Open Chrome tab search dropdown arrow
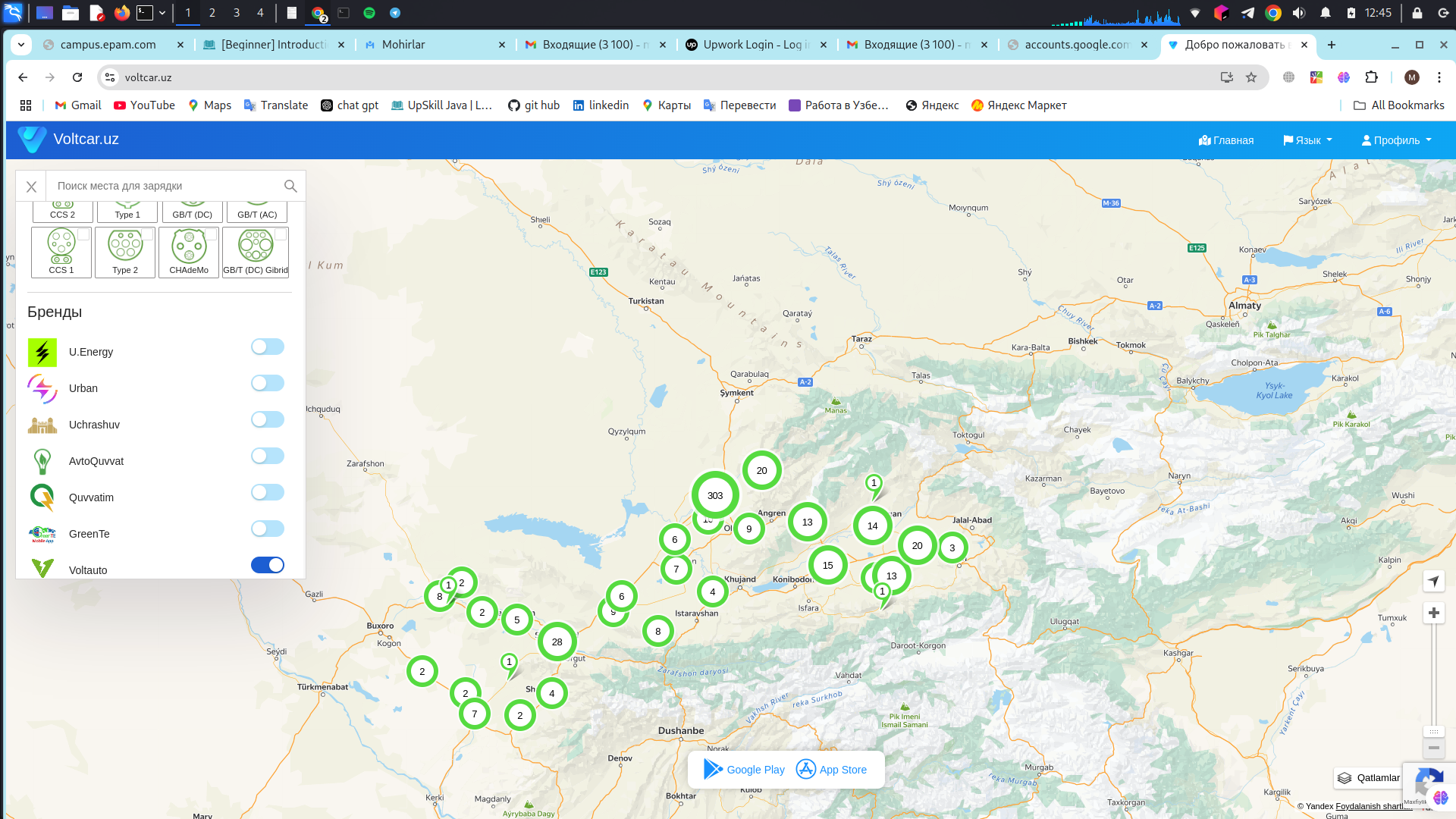The width and height of the screenshot is (1456, 819). click(21, 45)
